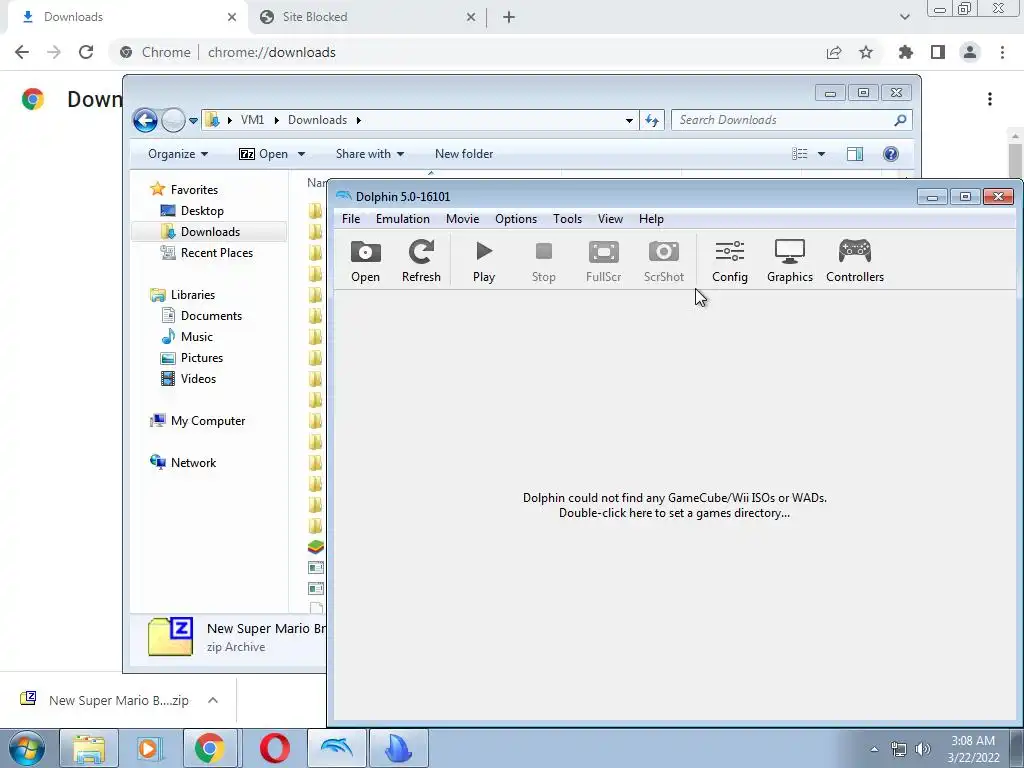
Task: Open the Music library
Action: coord(197,336)
